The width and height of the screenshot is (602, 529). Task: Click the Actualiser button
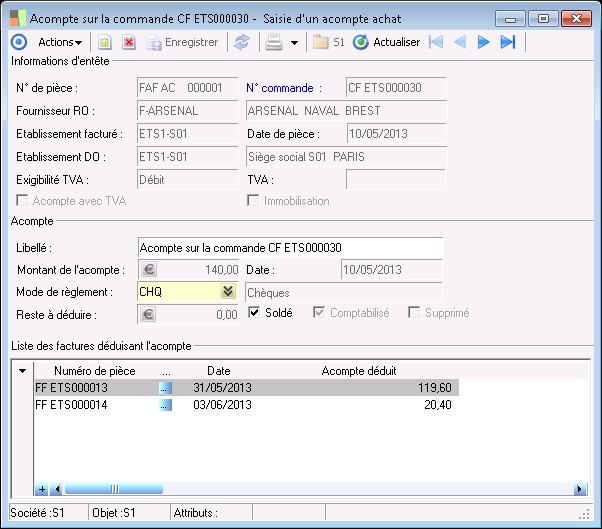point(387,42)
